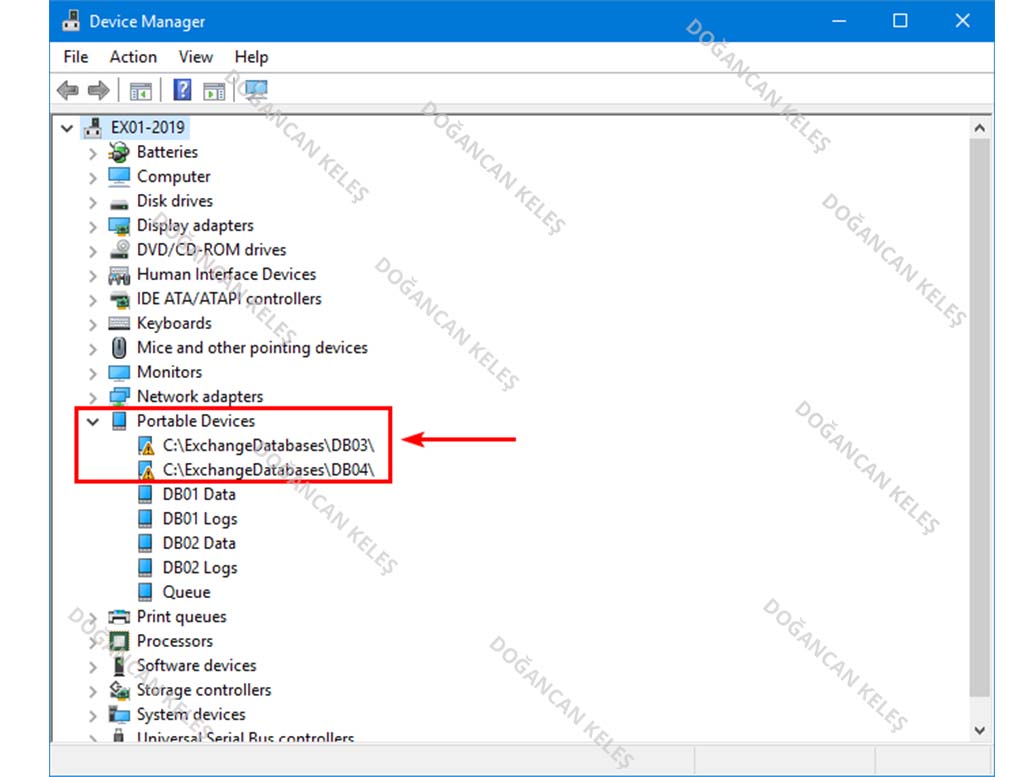Click the Batteries category icon
Screen dimensions: 1024x777
119,152
